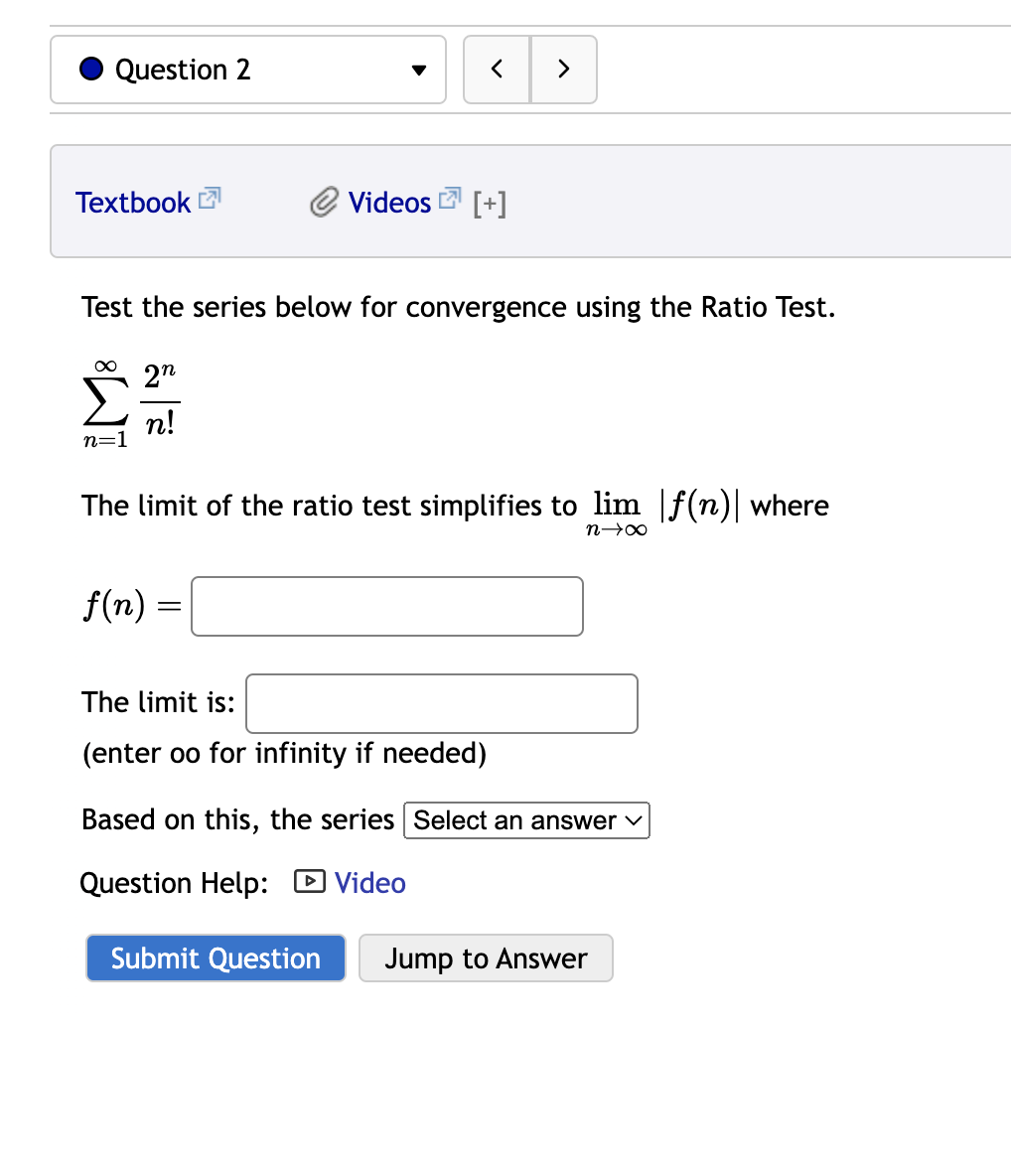This screenshot has width=1011, height=1176.
Task: Click the video play icon in Question Help
Action: [309, 882]
